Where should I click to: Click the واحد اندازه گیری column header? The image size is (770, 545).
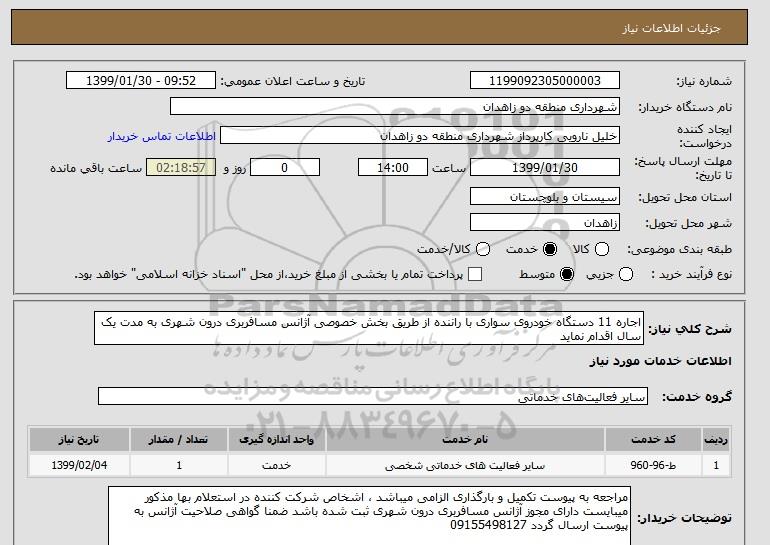[276, 439]
